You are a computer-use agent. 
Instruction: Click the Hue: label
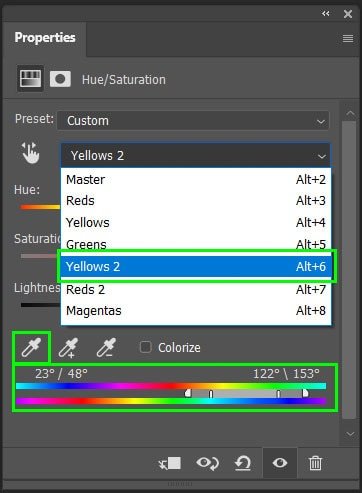tap(27, 190)
